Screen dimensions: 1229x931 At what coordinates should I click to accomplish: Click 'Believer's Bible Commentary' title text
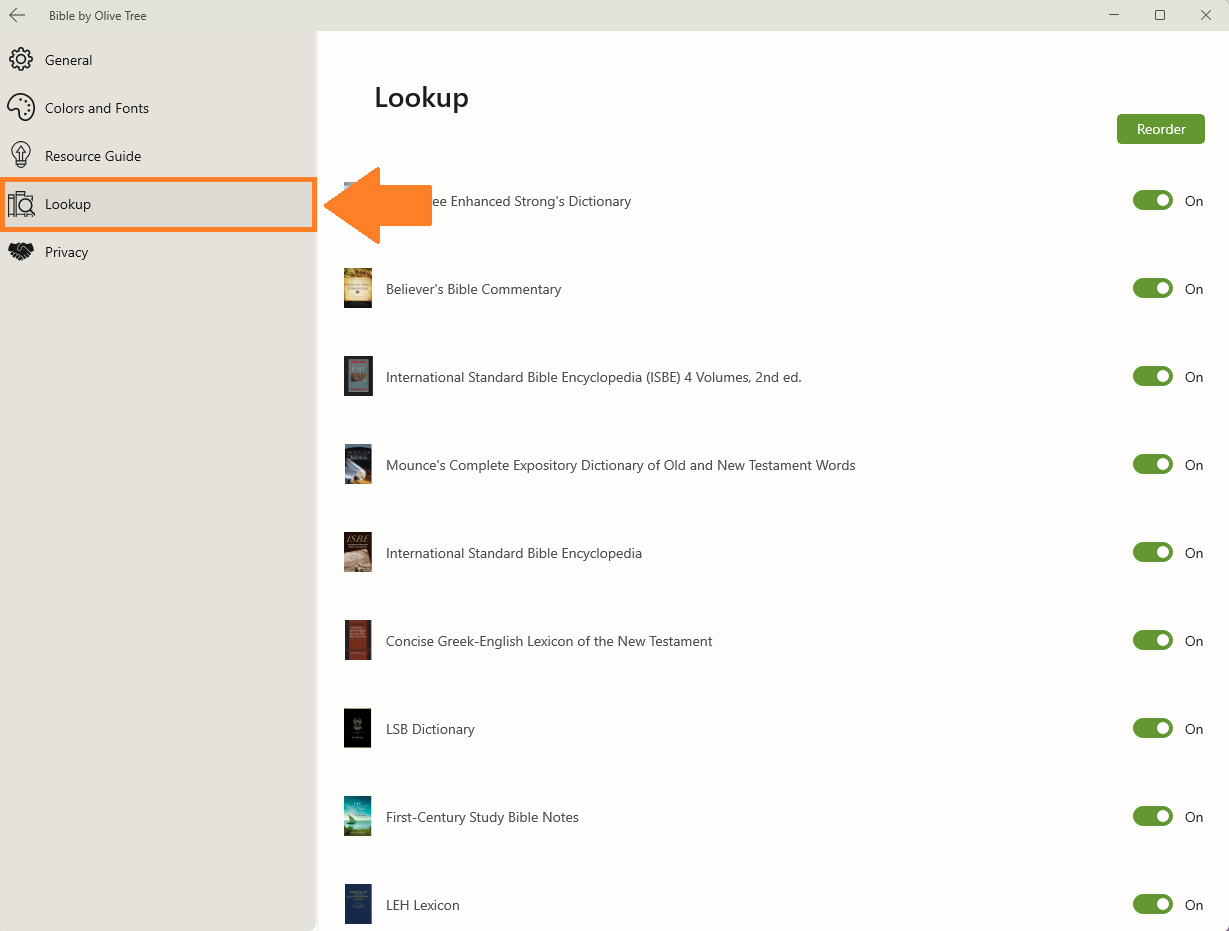tap(473, 289)
